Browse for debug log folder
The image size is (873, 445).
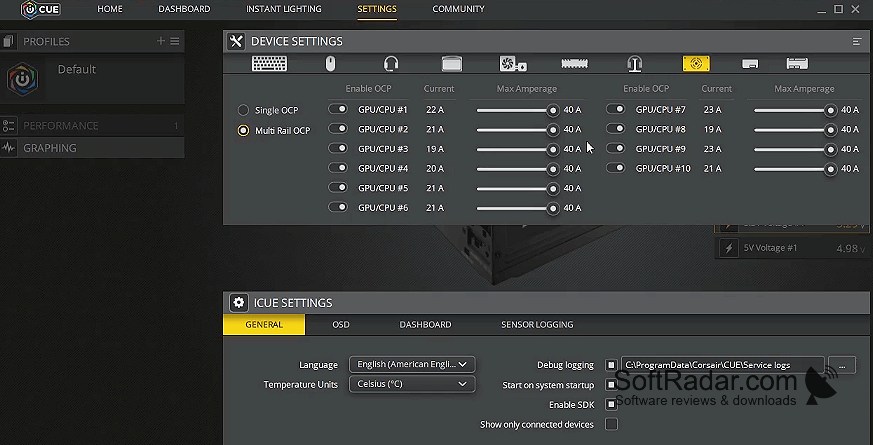coord(842,365)
